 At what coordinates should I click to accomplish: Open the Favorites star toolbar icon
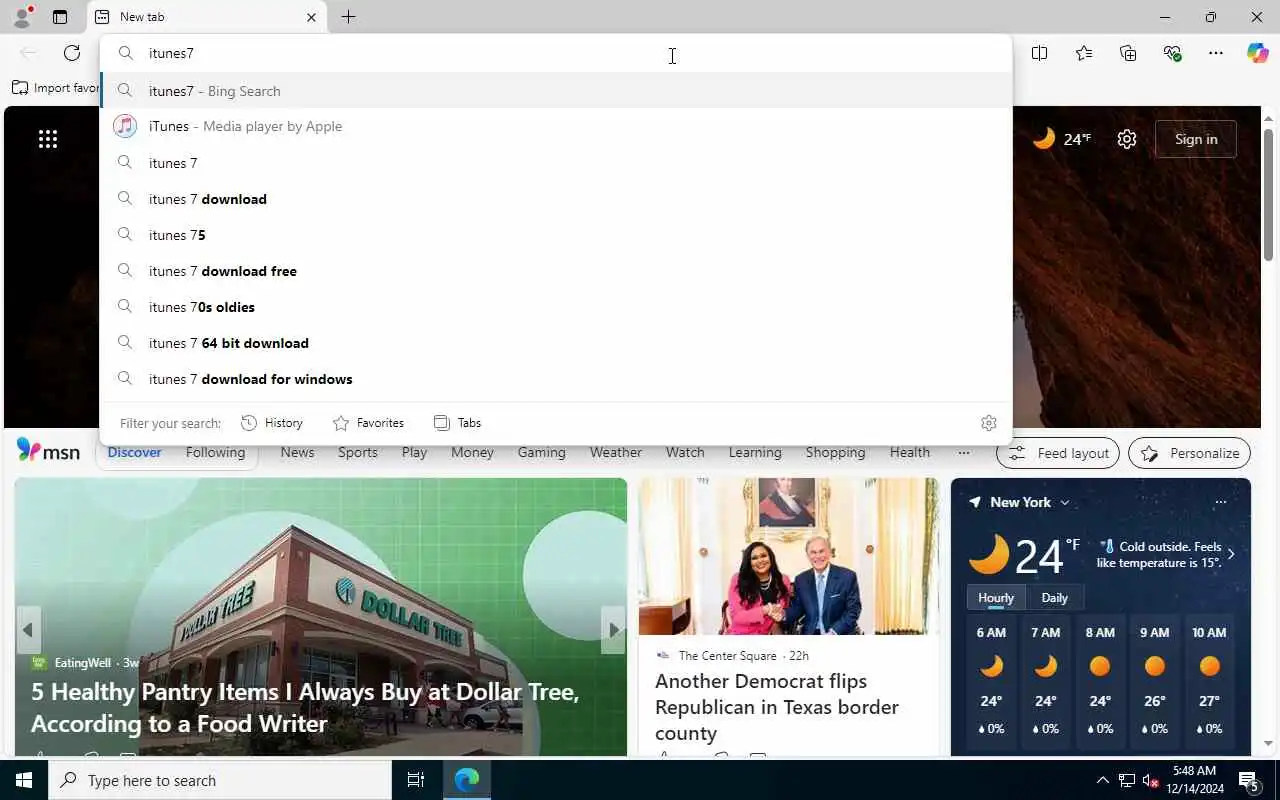[1084, 53]
